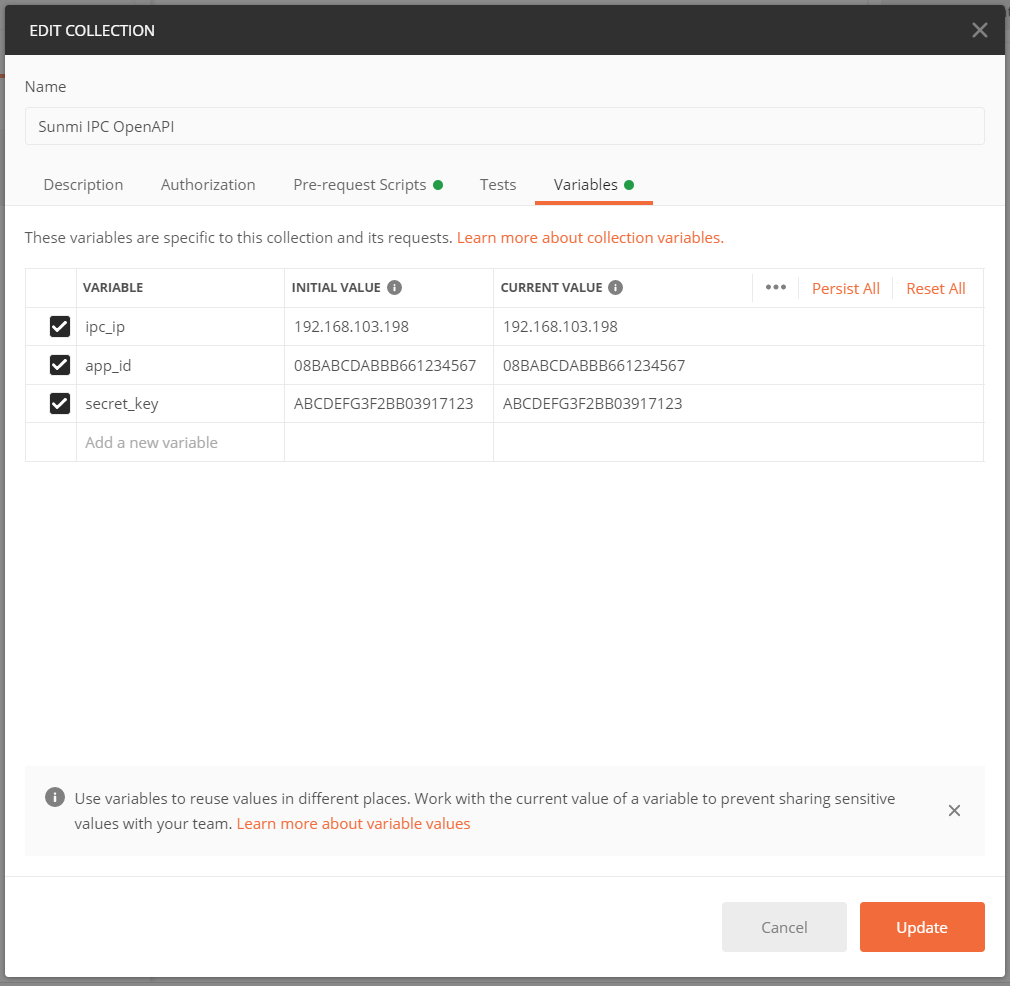1010x986 pixels.
Task: Uncheck the ipc_ip variable checkbox
Action: (60, 327)
